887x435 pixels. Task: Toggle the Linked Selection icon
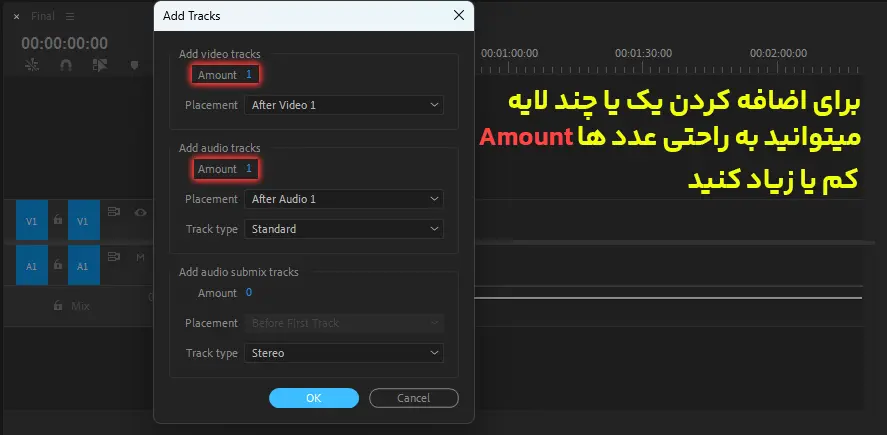(100, 65)
